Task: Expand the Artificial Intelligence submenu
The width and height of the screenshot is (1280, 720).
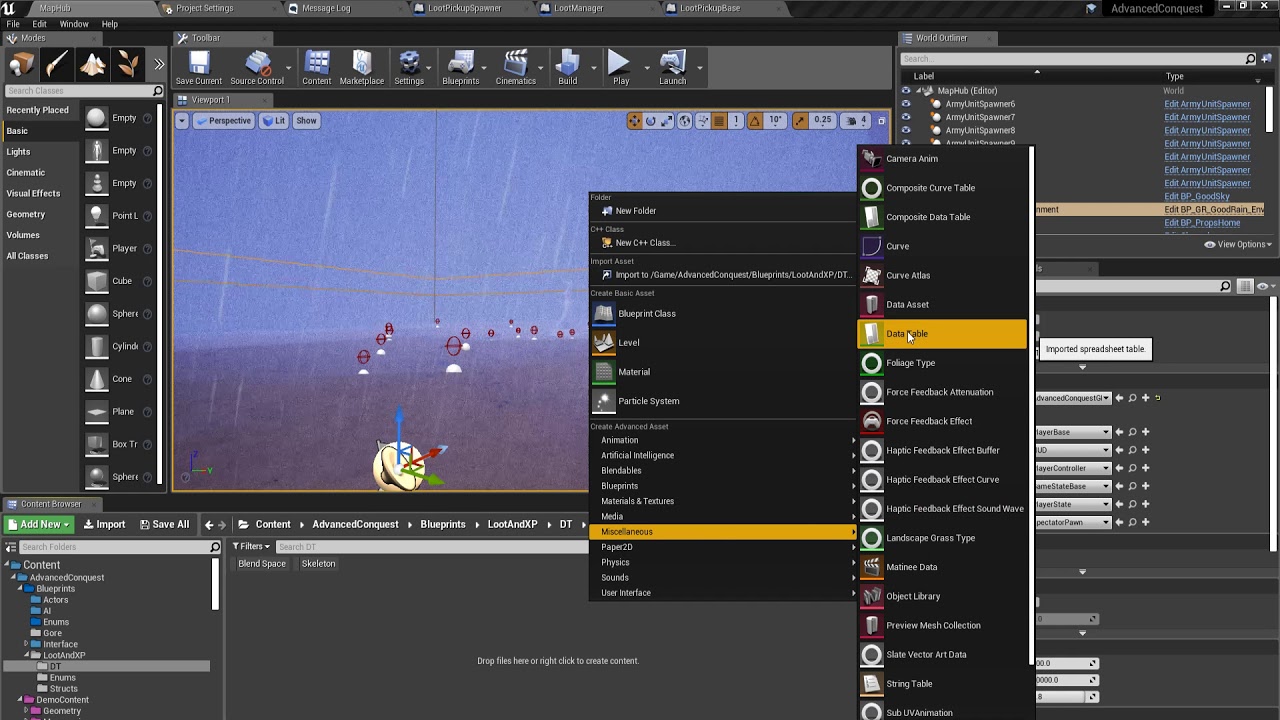Action: (722, 455)
